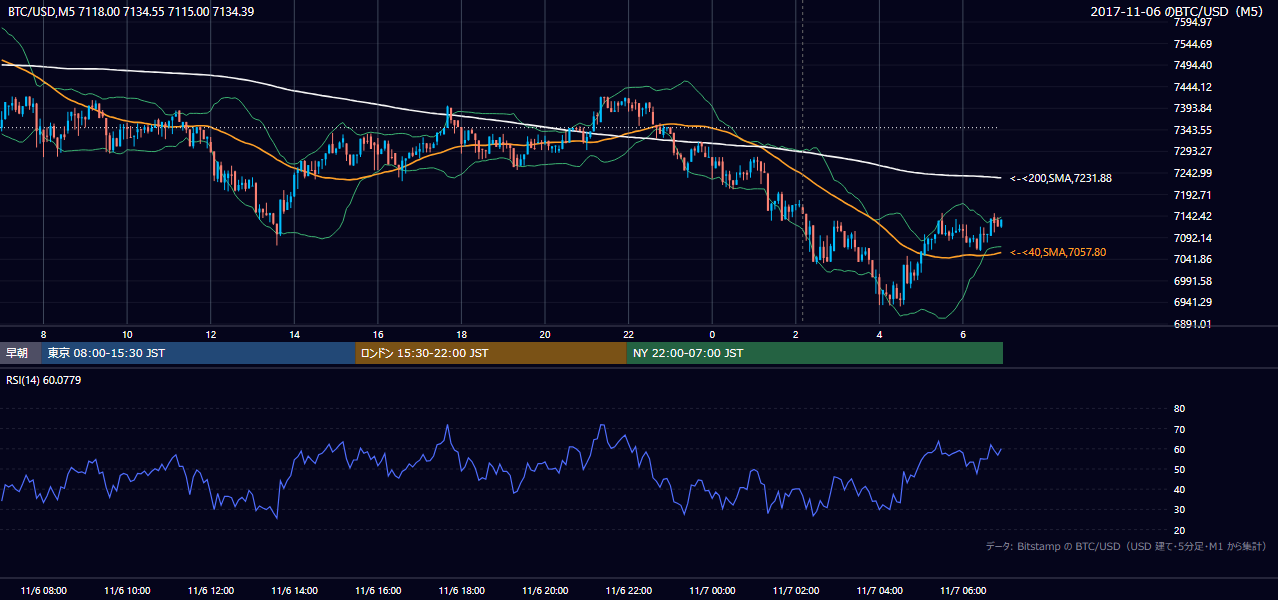The image size is (1278, 600).
Task: Click the 11/6 16:00 time axis label
Action: coord(377,591)
